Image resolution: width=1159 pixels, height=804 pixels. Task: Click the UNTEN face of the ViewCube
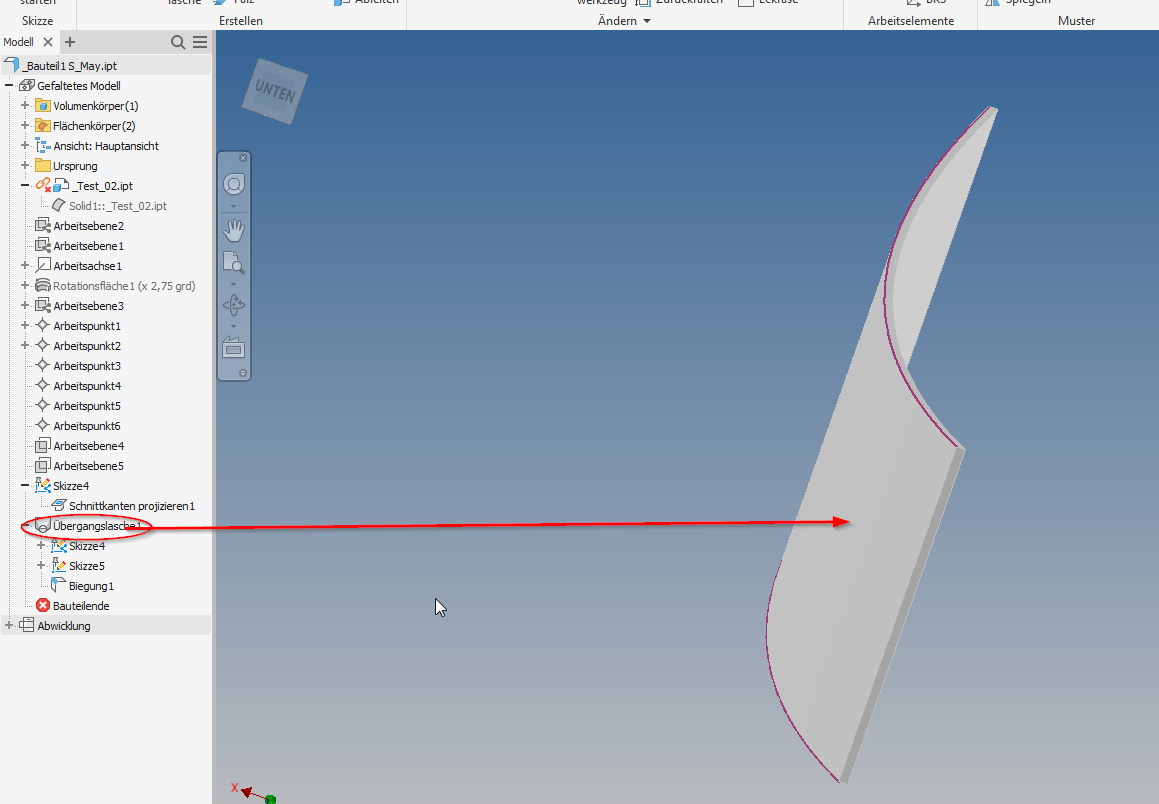point(273,91)
